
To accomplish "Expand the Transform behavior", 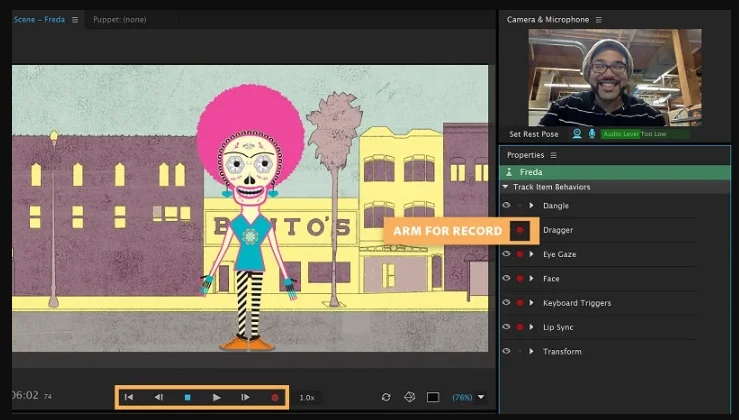I will click(x=532, y=351).
